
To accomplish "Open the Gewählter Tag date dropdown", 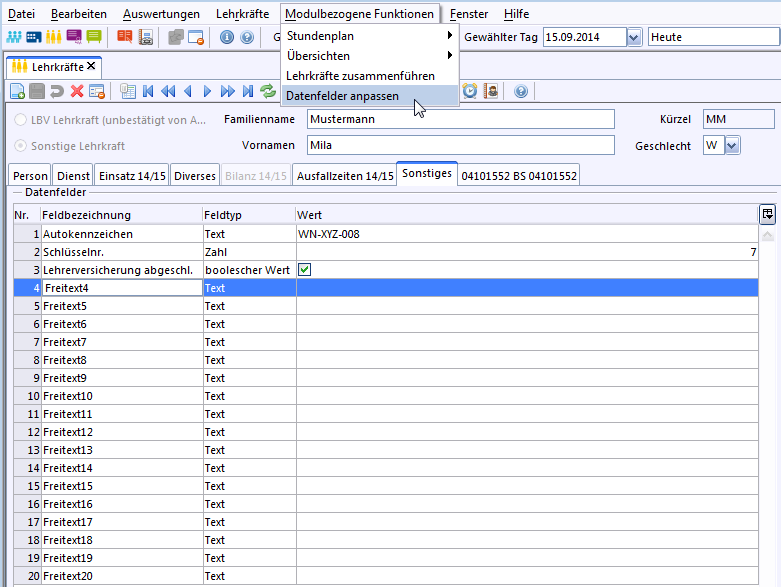I will [x=633, y=37].
